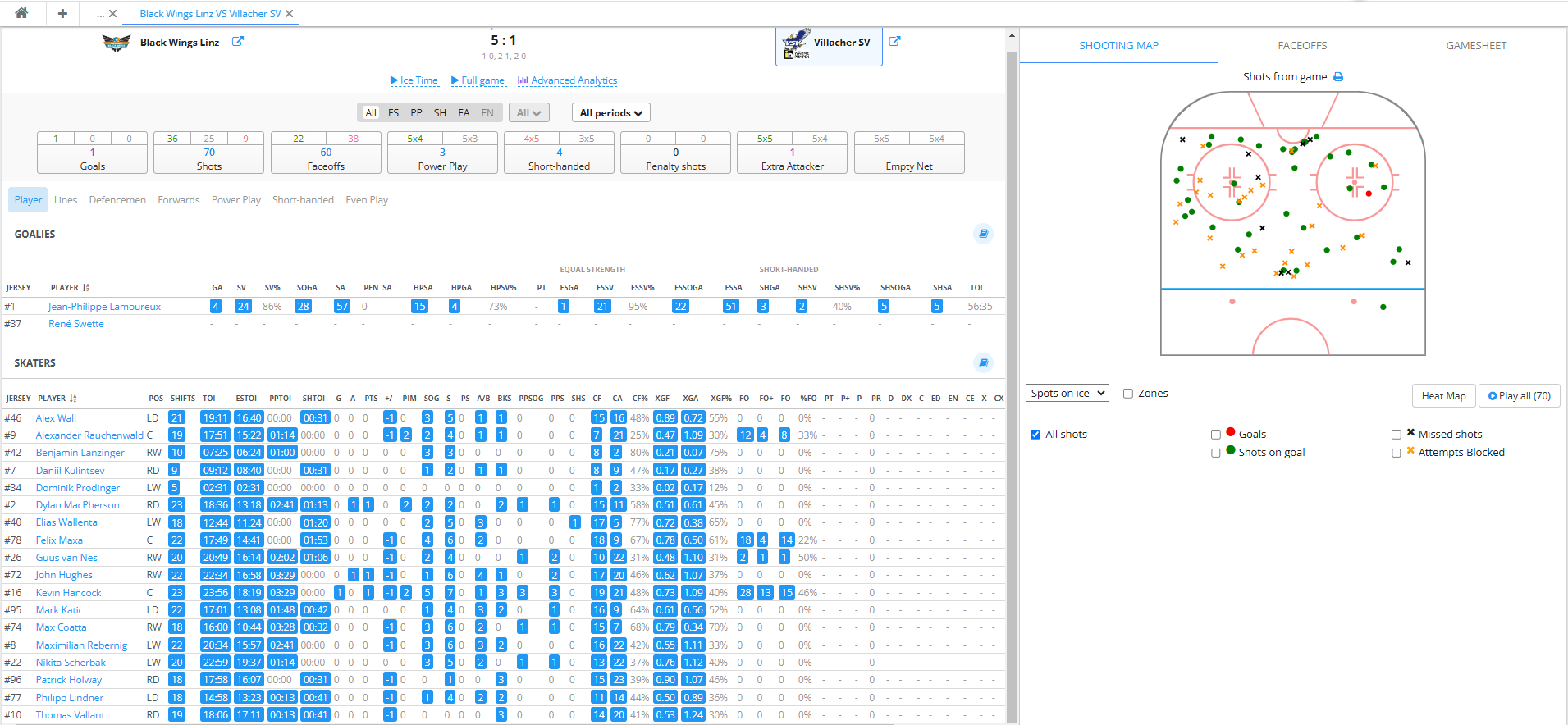Viewport: 1568px width, 725px height.
Task: Click the Play all (70) button
Action: [1519, 396]
